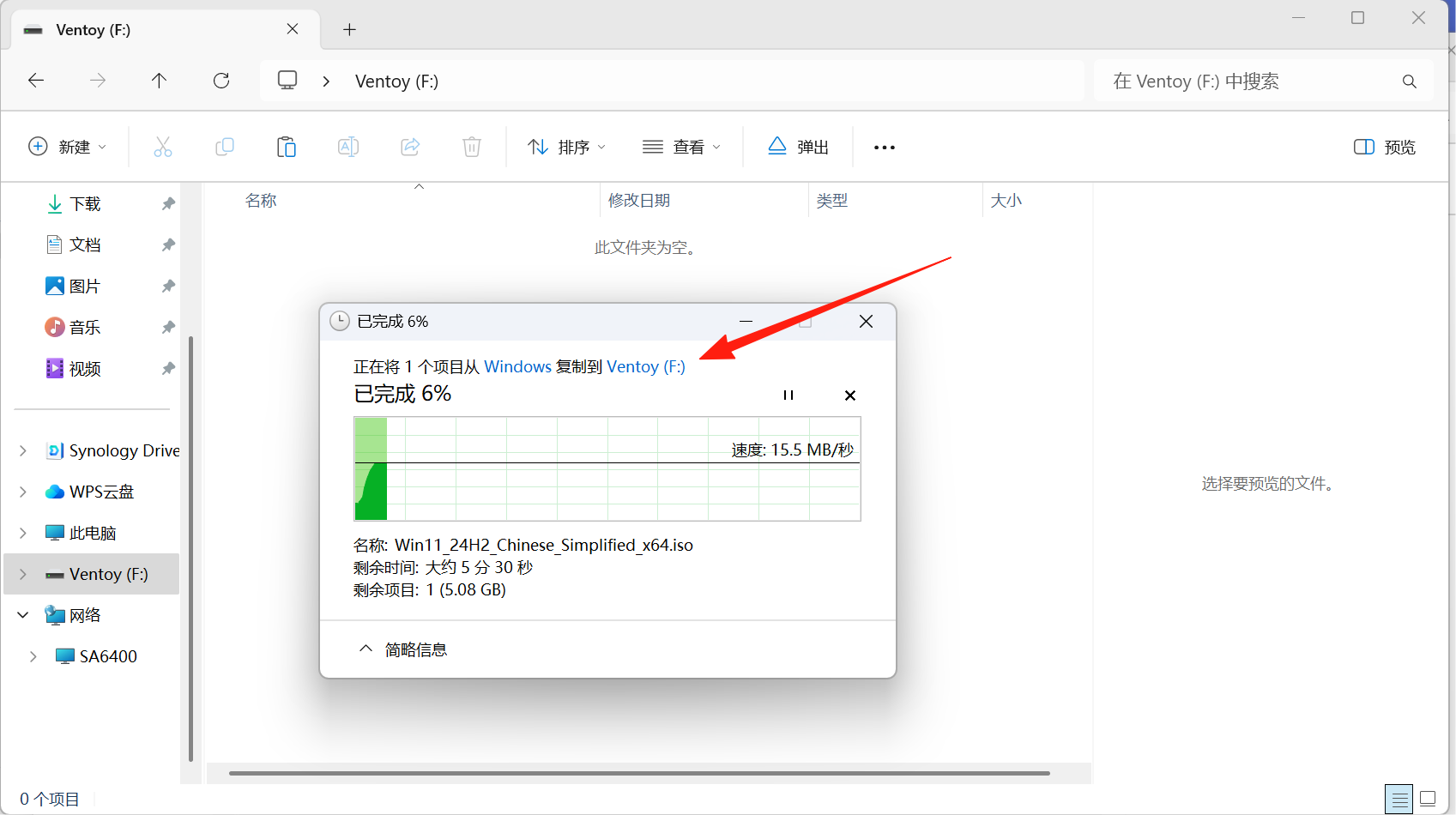Image resolution: width=1456 pixels, height=815 pixels.
Task: Expand Synology Drive tree node
Action: click(x=23, y=451)
